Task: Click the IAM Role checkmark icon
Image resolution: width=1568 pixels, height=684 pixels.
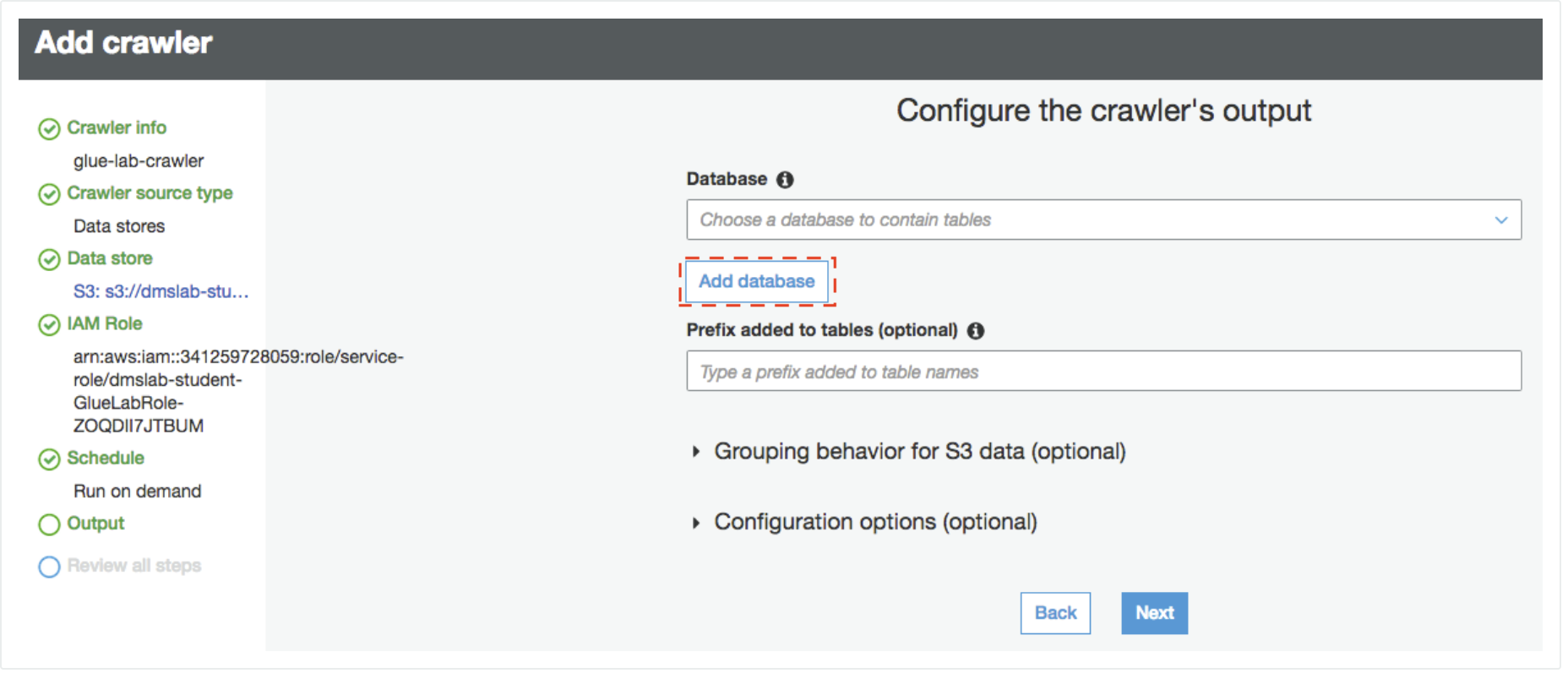Action: pyautogui.click(x=49, y=325)
